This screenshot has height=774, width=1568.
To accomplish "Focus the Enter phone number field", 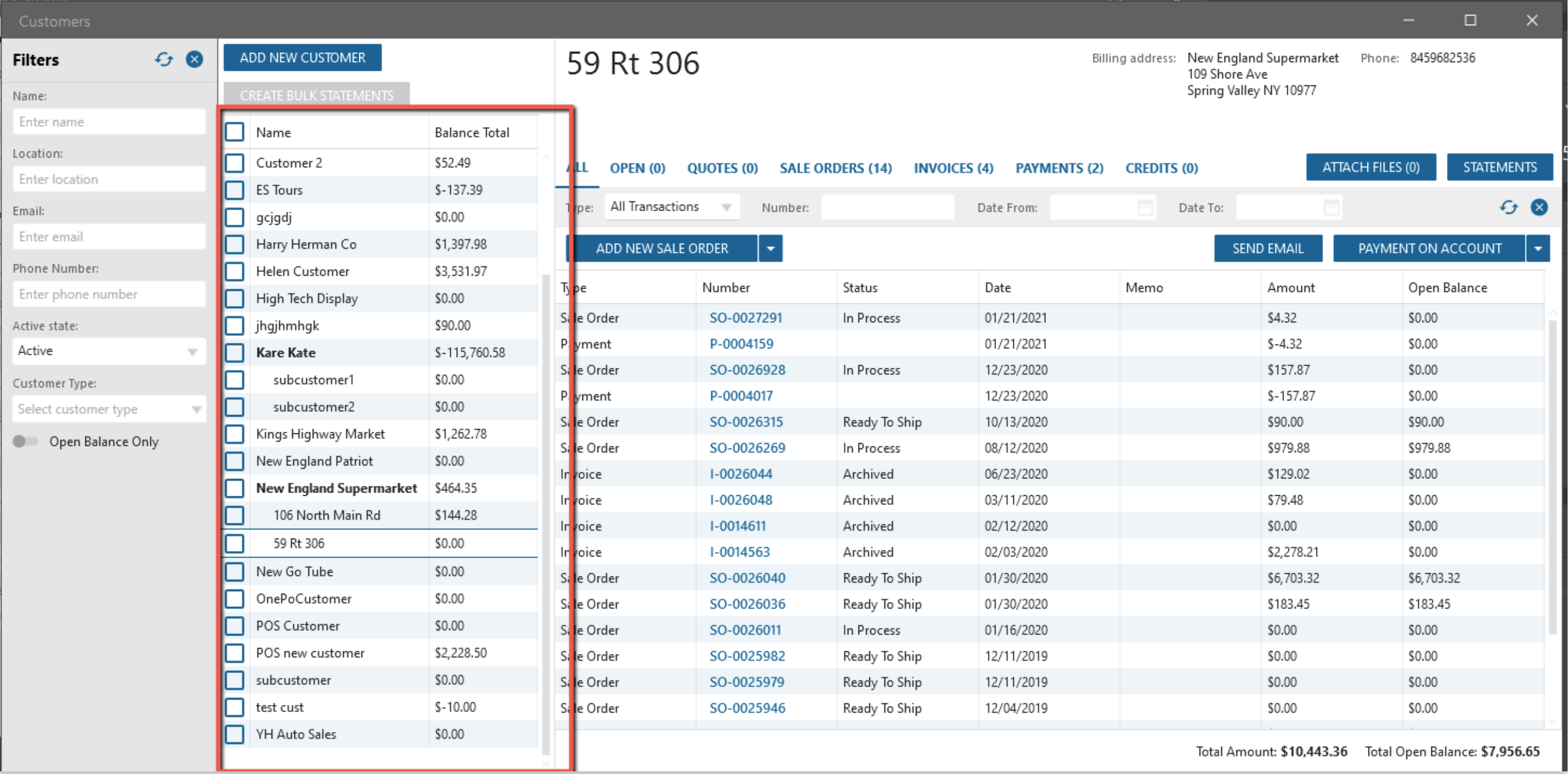I will [109, 294].
